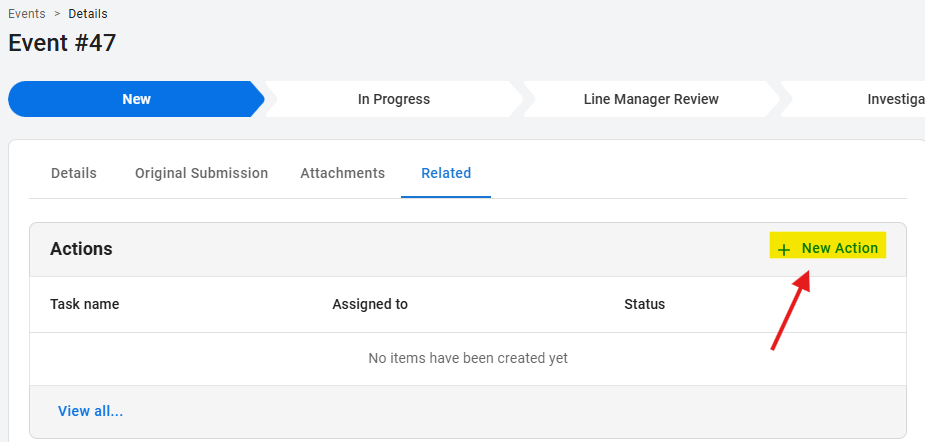Click the breadcrumb separator arrow
Viewport: 925px width, 442px height.
pyautogui.click(x=57, y=14)
